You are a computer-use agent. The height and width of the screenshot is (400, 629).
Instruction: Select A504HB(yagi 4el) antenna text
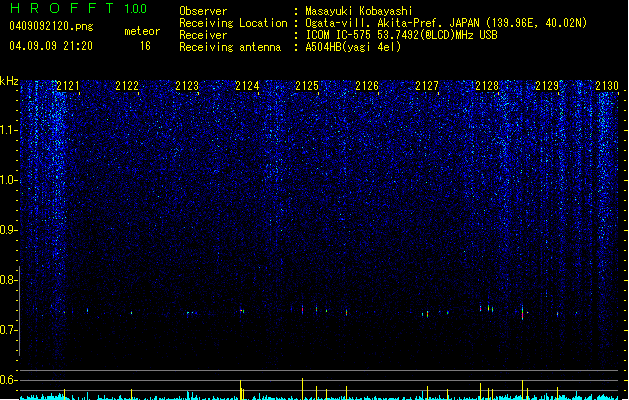[x=353, y=47]
